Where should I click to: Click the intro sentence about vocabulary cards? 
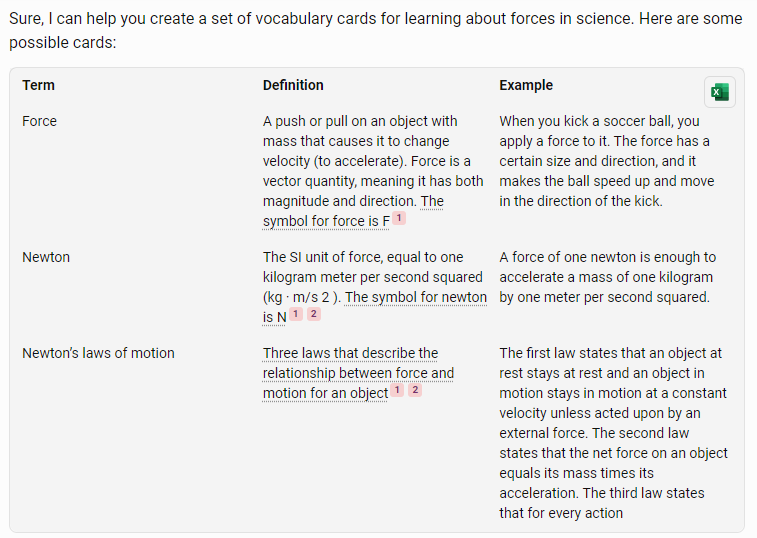(376, 30)
